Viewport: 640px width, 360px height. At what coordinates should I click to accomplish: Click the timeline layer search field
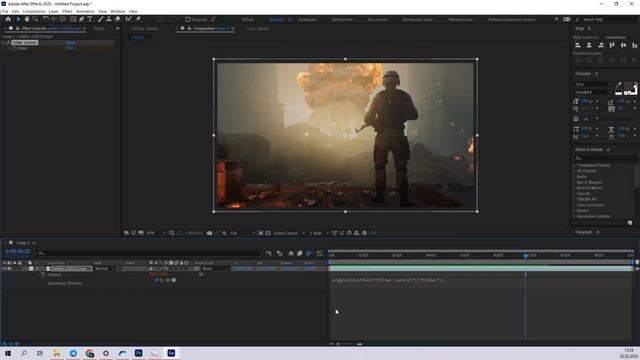(149, 253)
